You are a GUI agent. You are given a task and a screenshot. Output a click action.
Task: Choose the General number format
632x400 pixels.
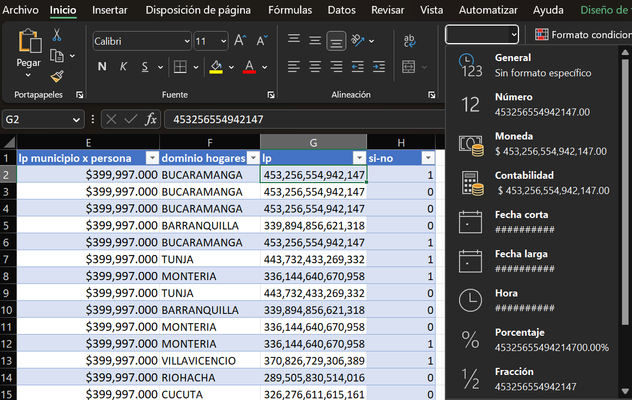[532, 65]
